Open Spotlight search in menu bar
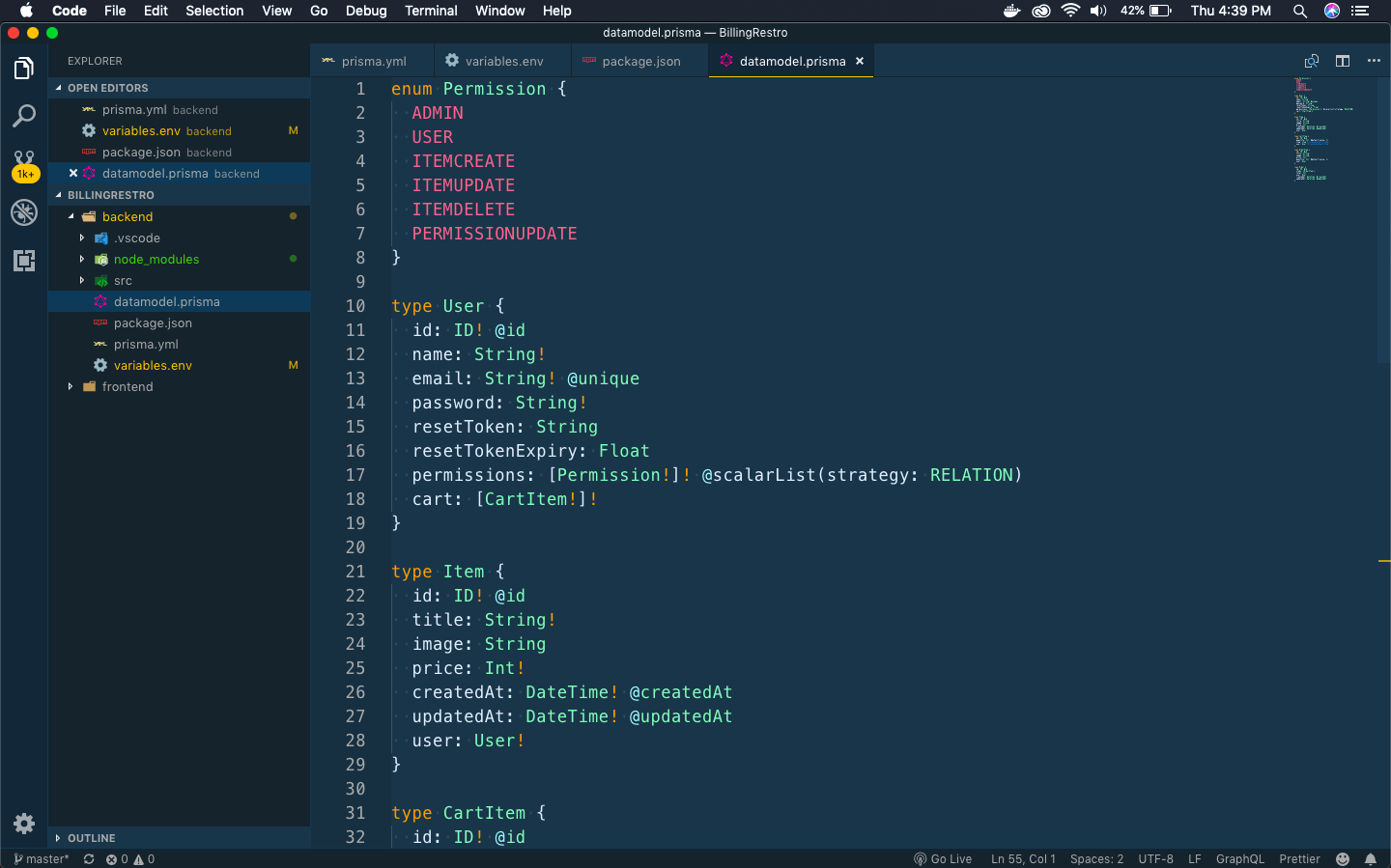 [x=1300, y=11]
